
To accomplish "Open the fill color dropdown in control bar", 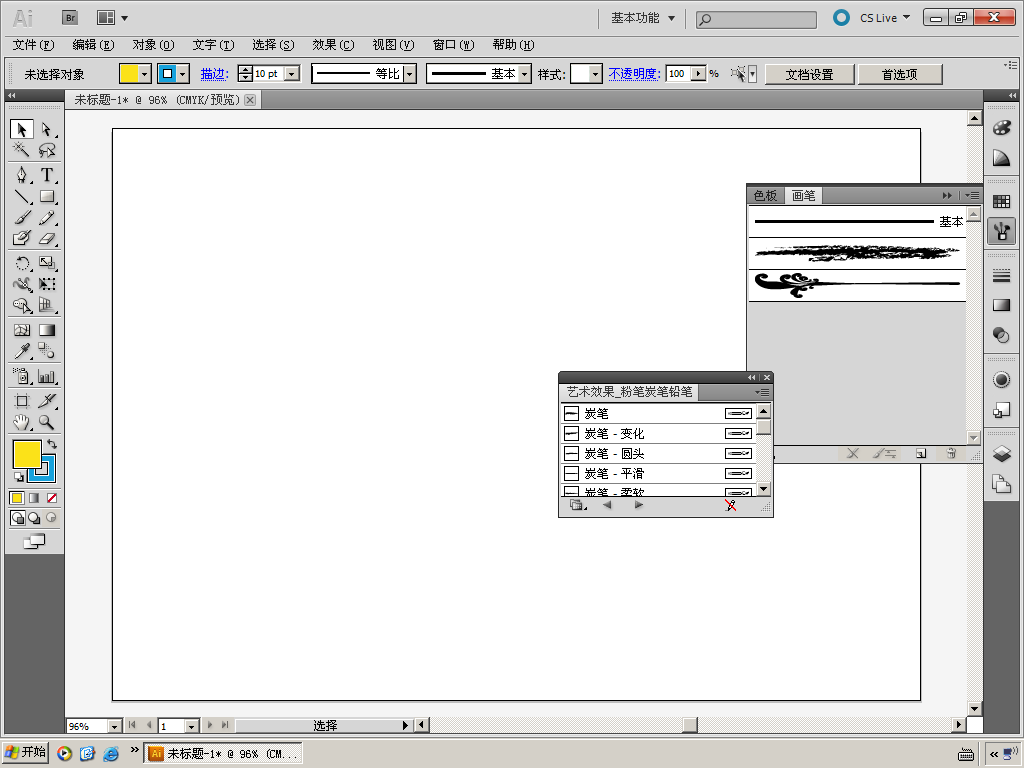I will coord(145,74).
